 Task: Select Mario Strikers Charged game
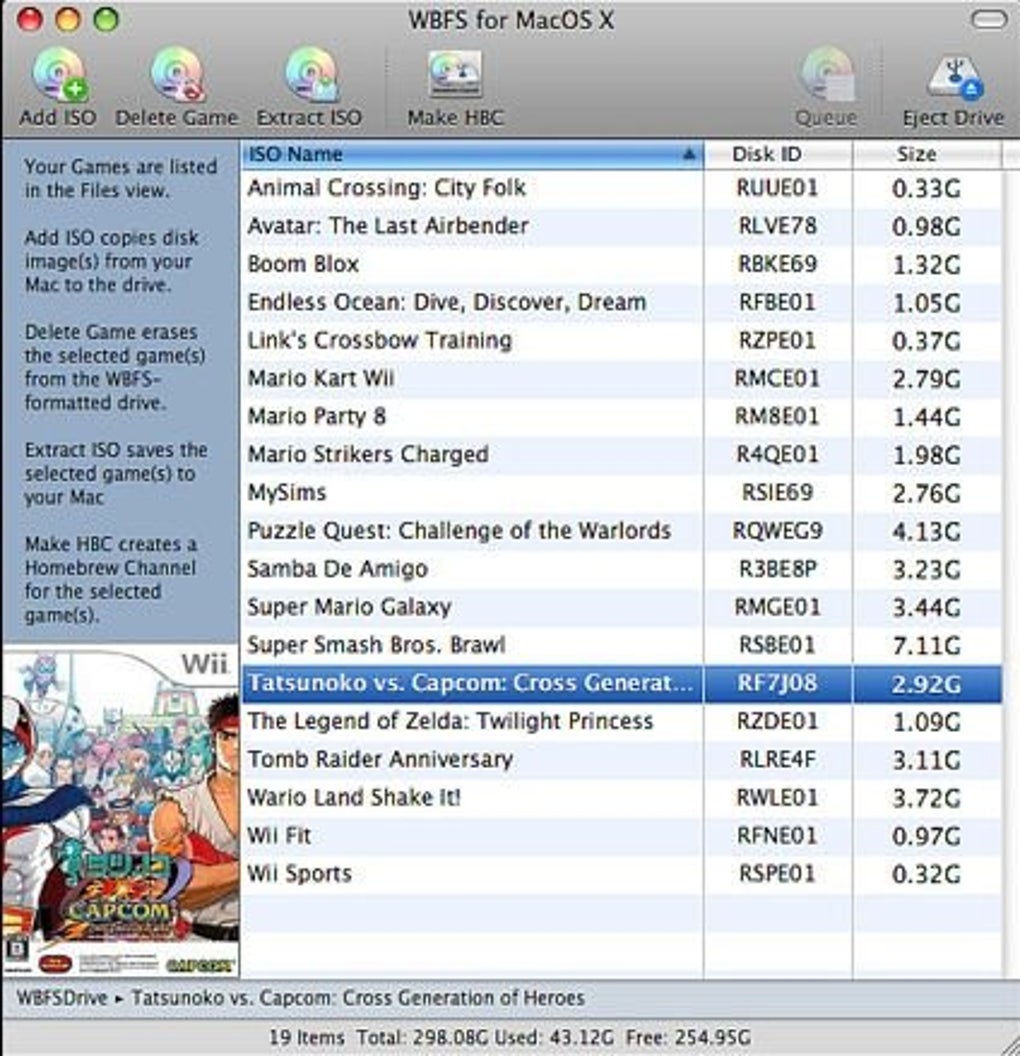pyautogui.click(x=621, y=455)
